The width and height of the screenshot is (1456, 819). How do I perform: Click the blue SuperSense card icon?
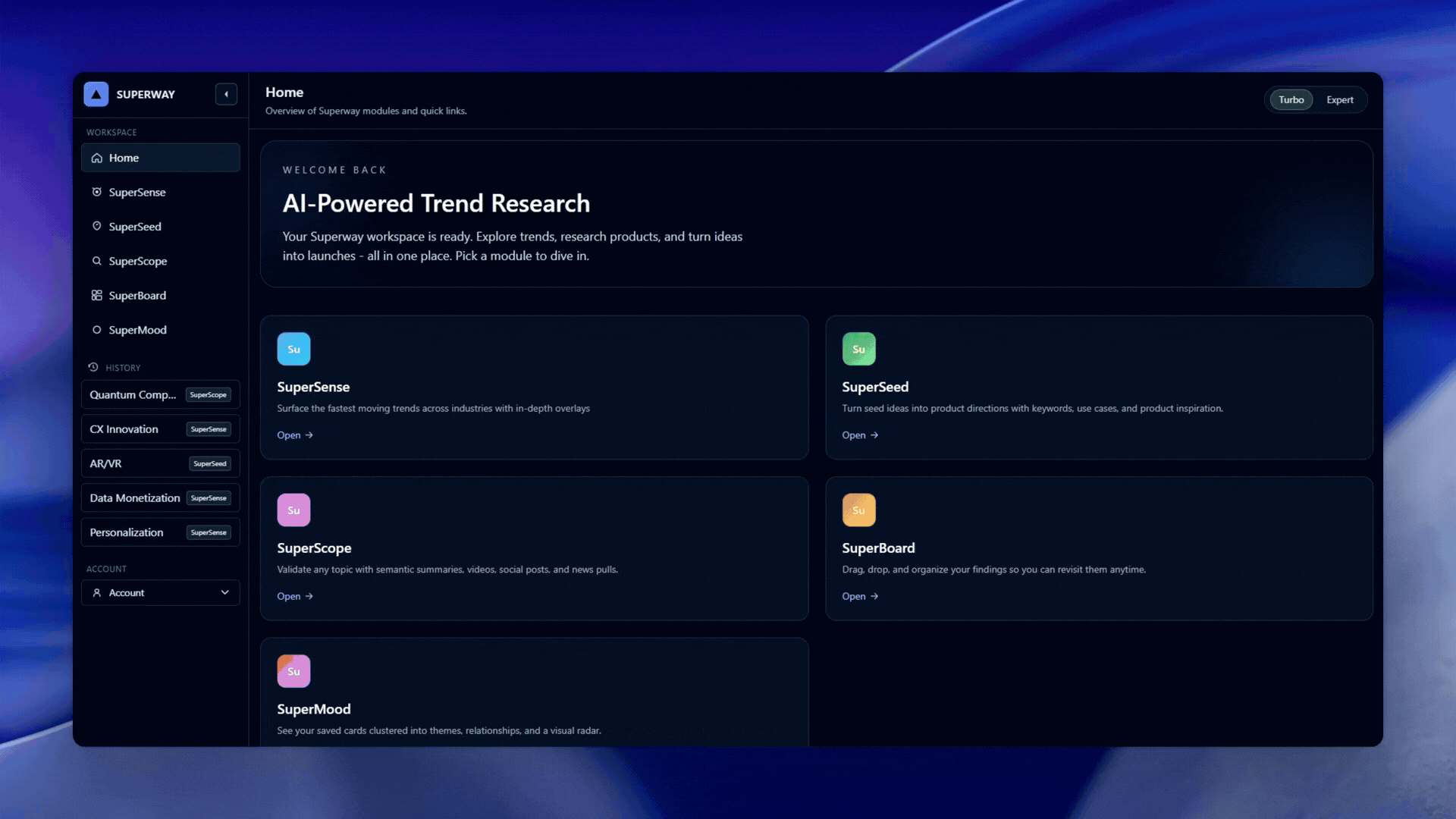coord(293,350)
